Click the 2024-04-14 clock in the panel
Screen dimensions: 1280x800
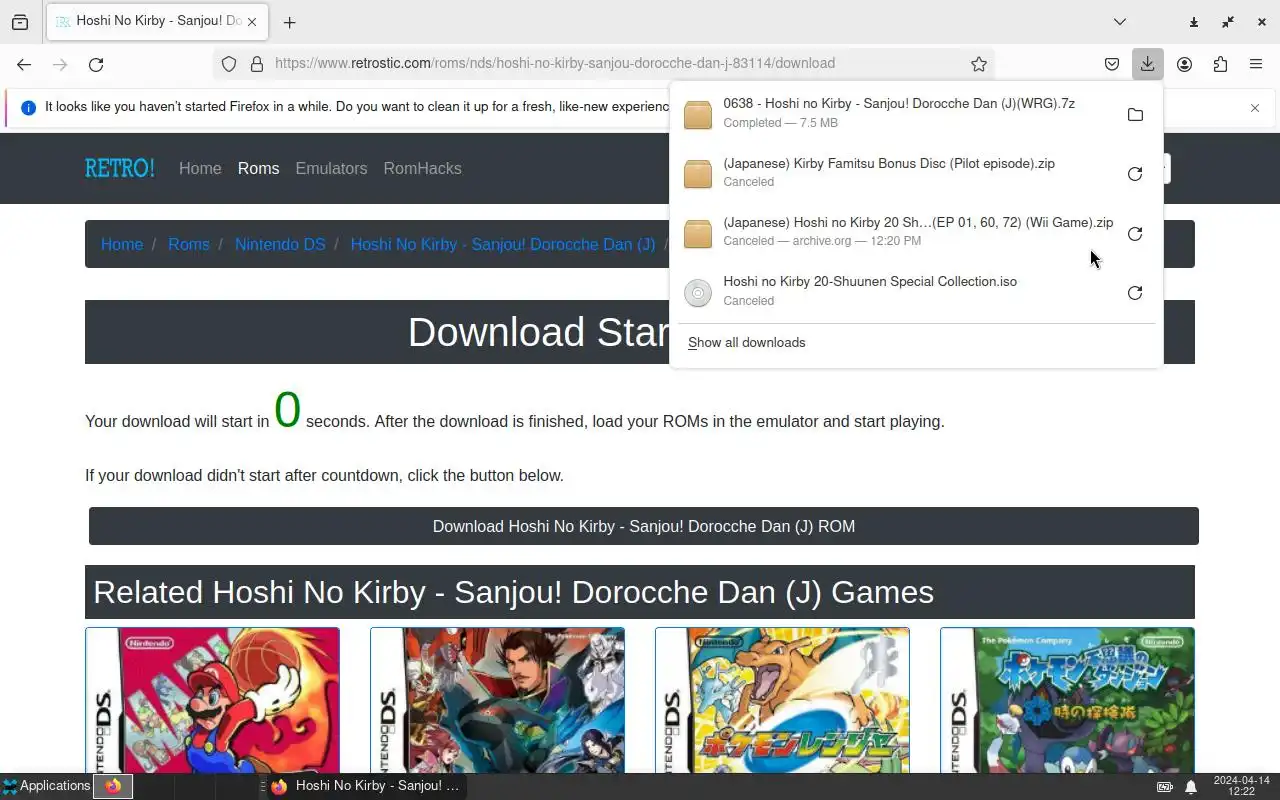click(x=1241, y=786)
